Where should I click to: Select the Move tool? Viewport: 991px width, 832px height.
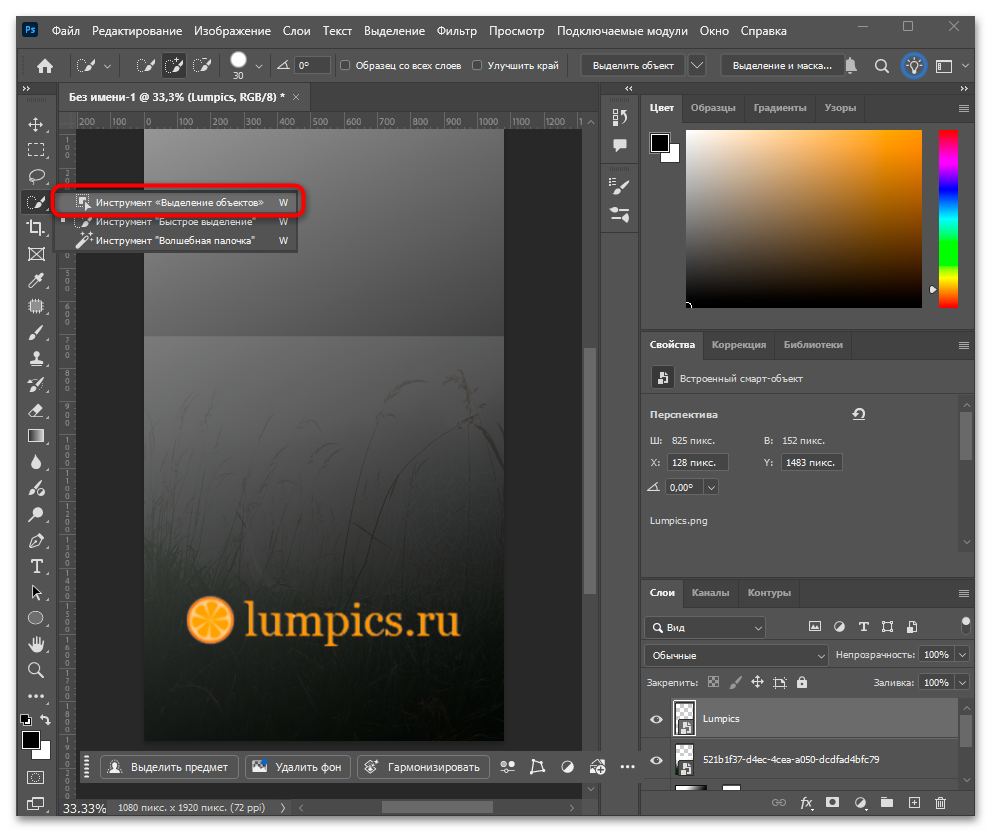36,124
